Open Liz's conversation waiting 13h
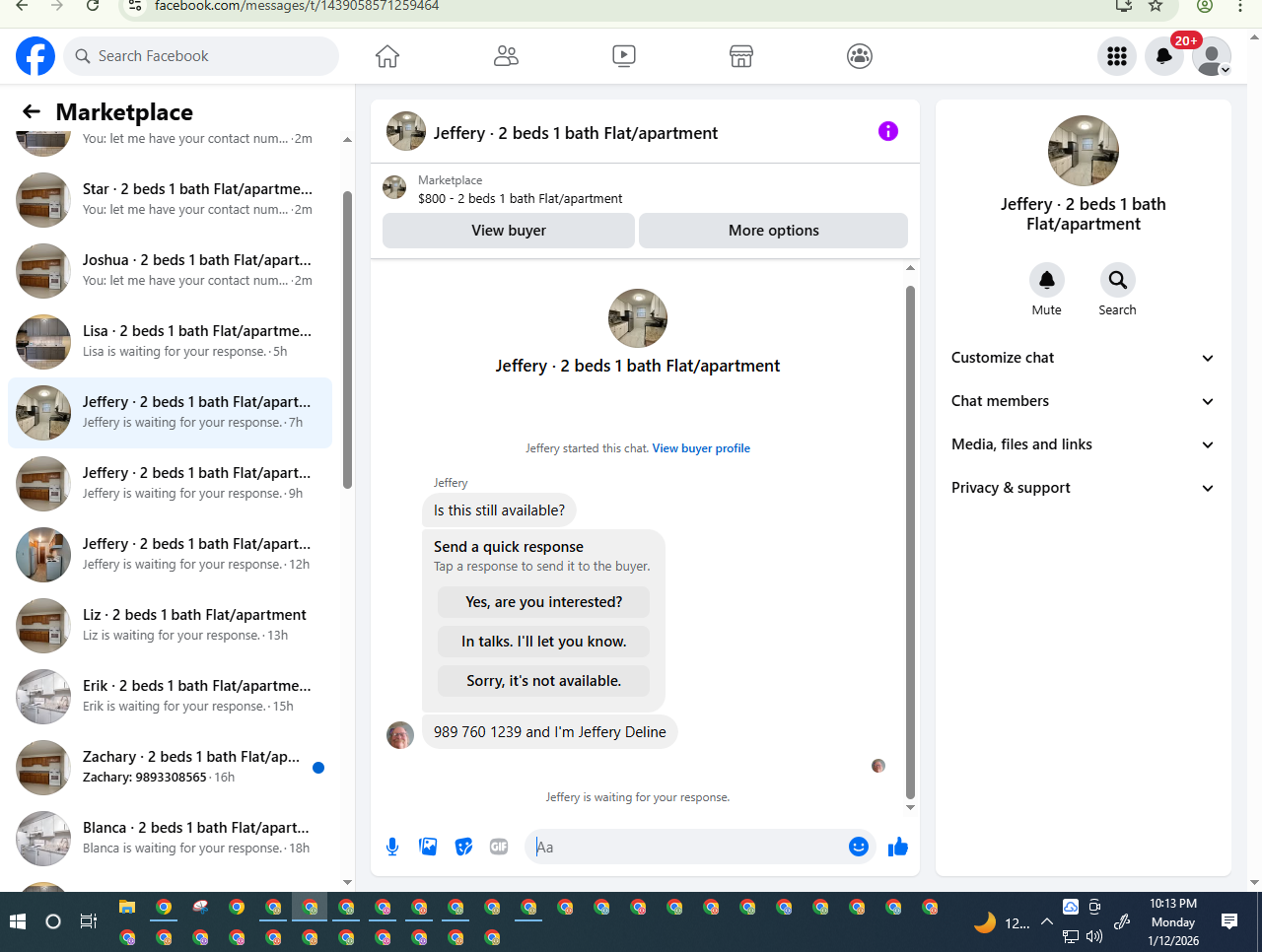 click(170, 625)
